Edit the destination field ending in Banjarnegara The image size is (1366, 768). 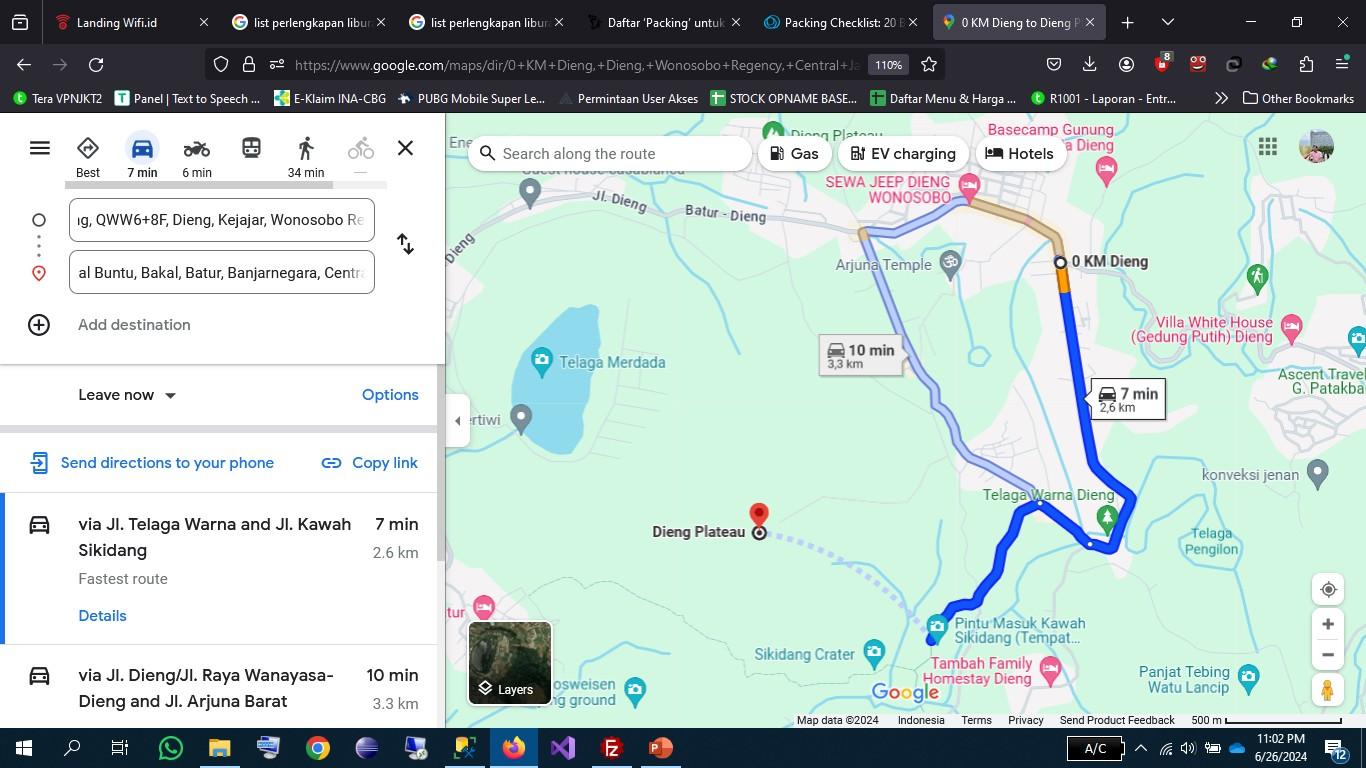pos(222,273)
